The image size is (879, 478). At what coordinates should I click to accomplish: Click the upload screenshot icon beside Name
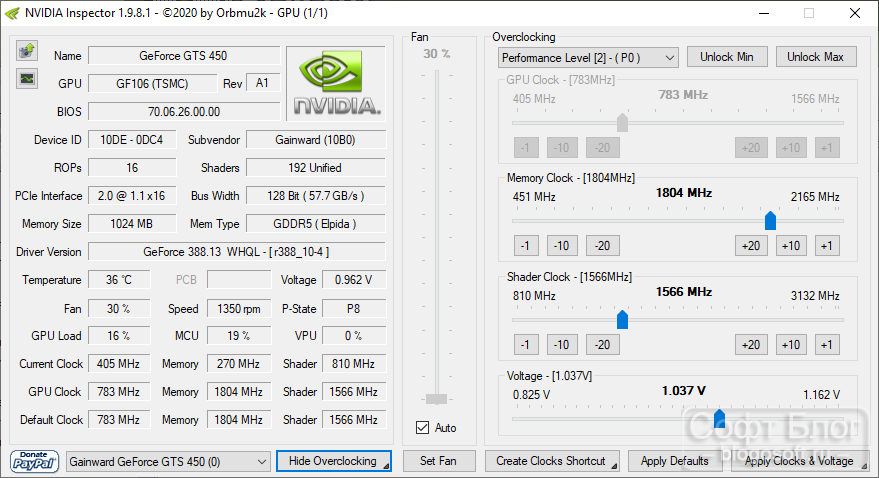click(26, 51)
